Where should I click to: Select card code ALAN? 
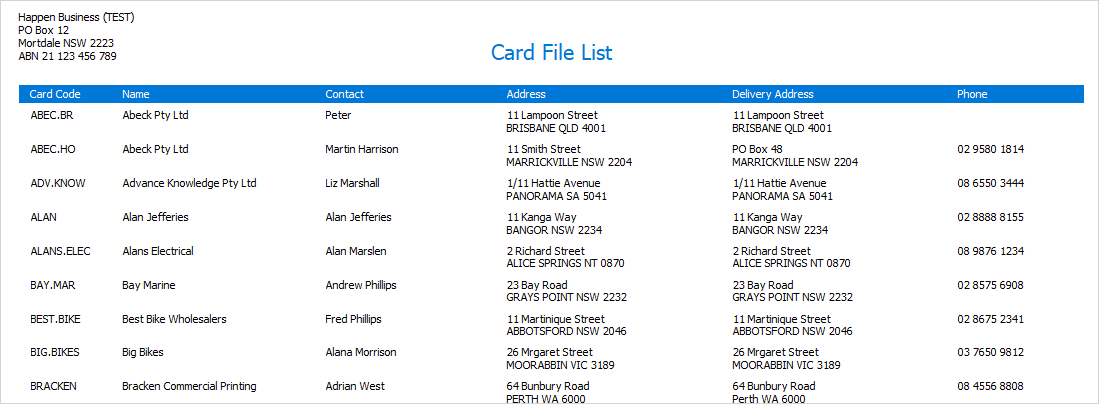(43, 217)
